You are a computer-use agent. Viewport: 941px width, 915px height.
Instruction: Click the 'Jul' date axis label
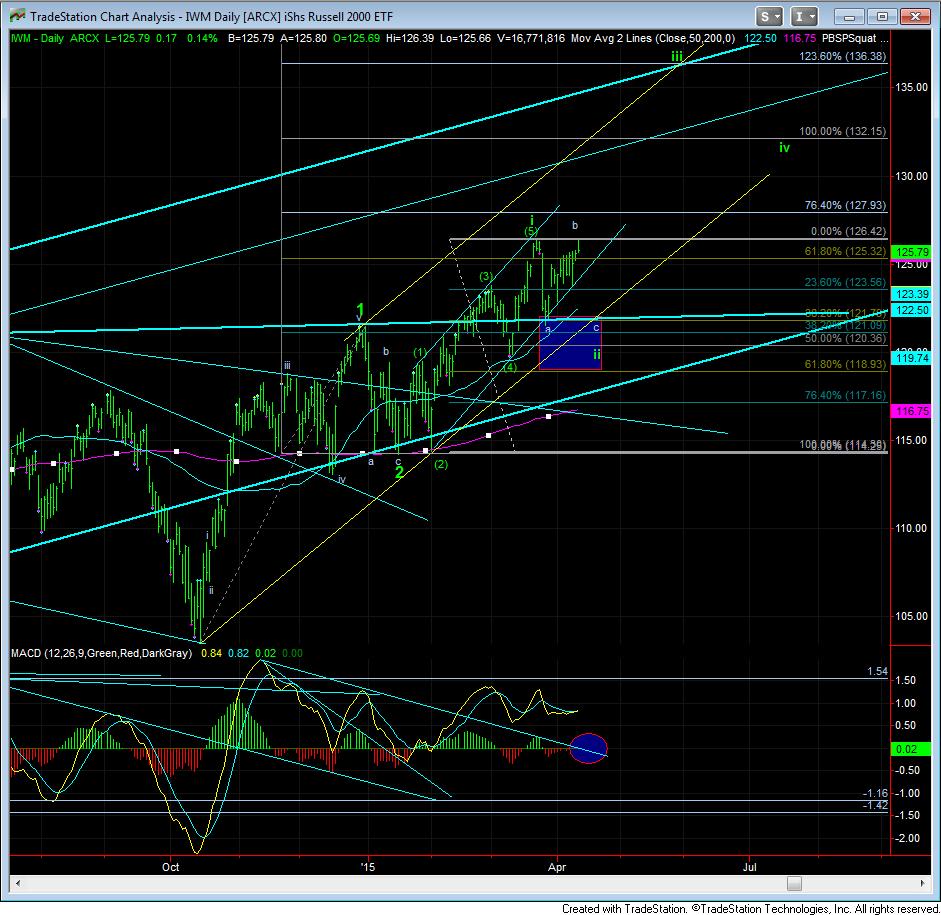750,867
